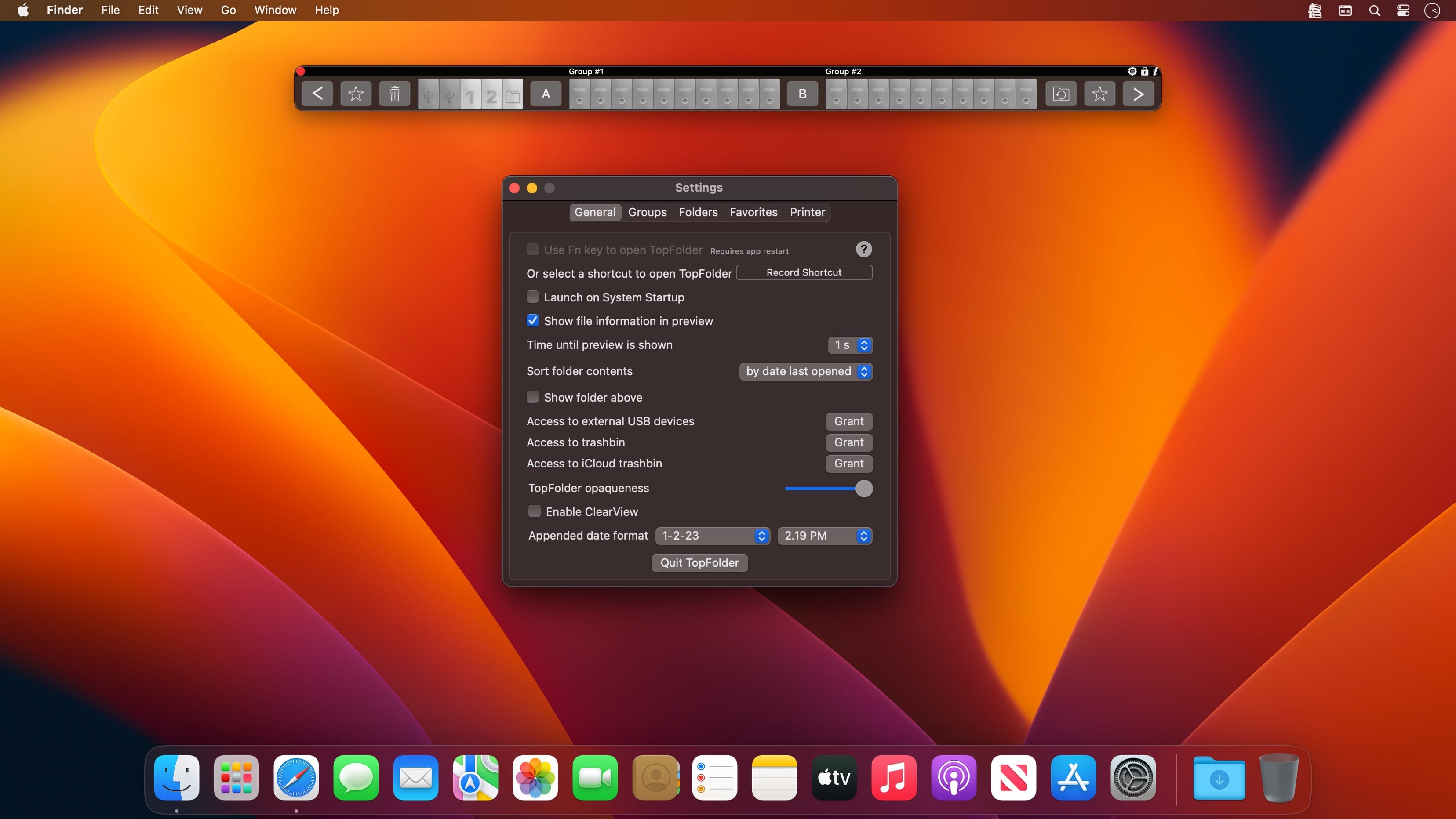Open the question mark help button
Image resolution: width=1456 pixels, height=819 pixels.
[x=863, y=249]
